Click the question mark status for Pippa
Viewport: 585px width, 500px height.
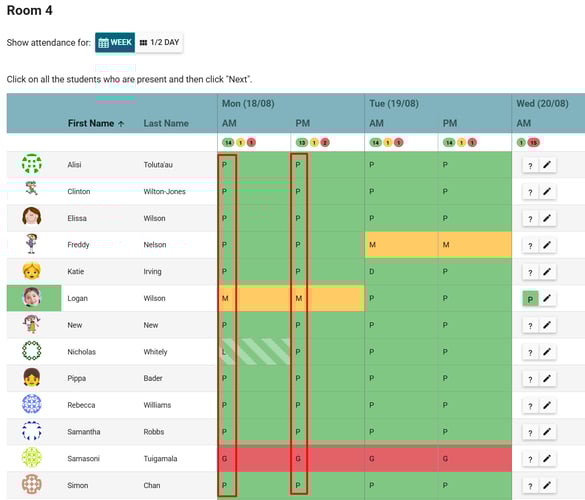point(530,379)
